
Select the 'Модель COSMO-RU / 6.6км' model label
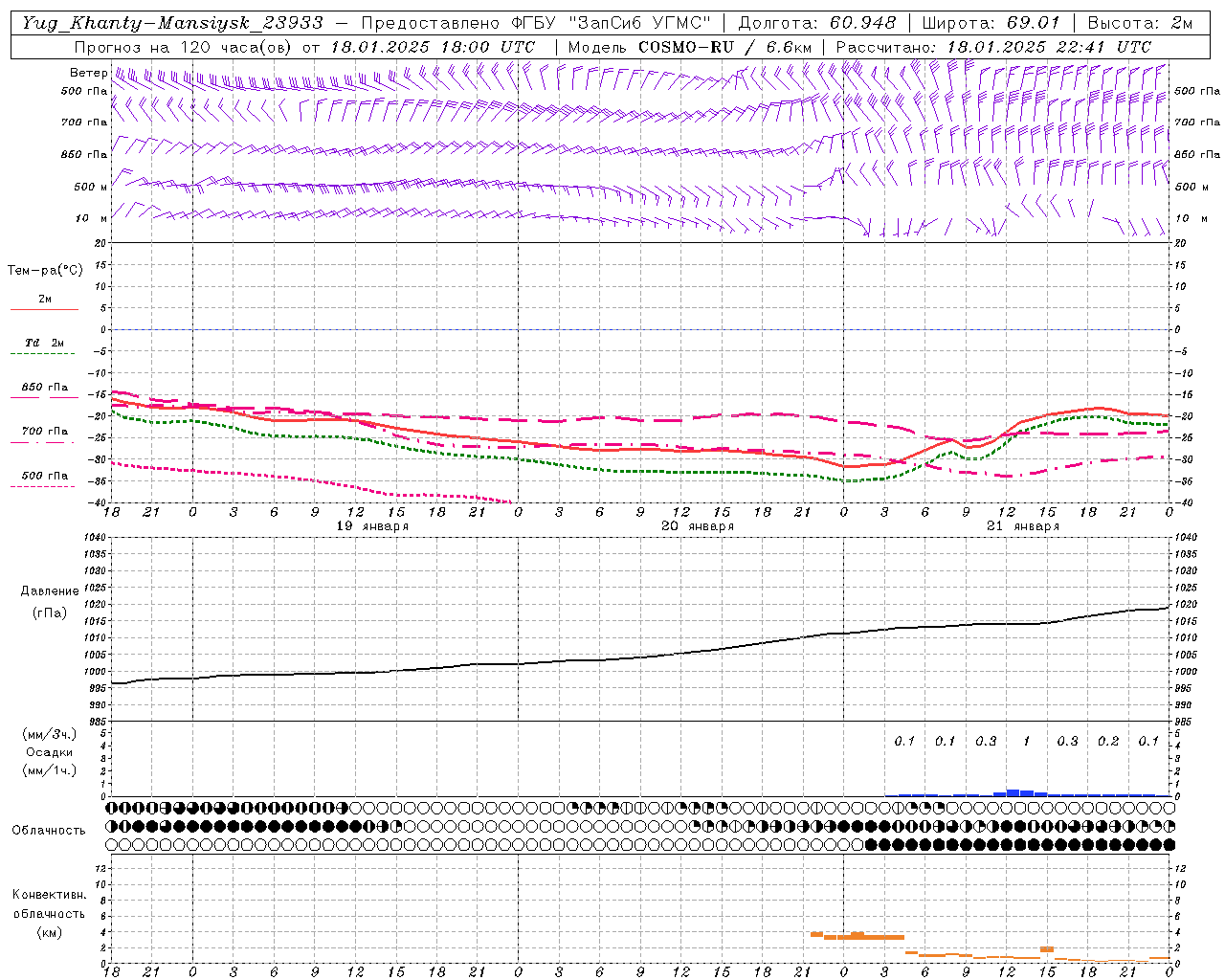click(x=689, y=47)
